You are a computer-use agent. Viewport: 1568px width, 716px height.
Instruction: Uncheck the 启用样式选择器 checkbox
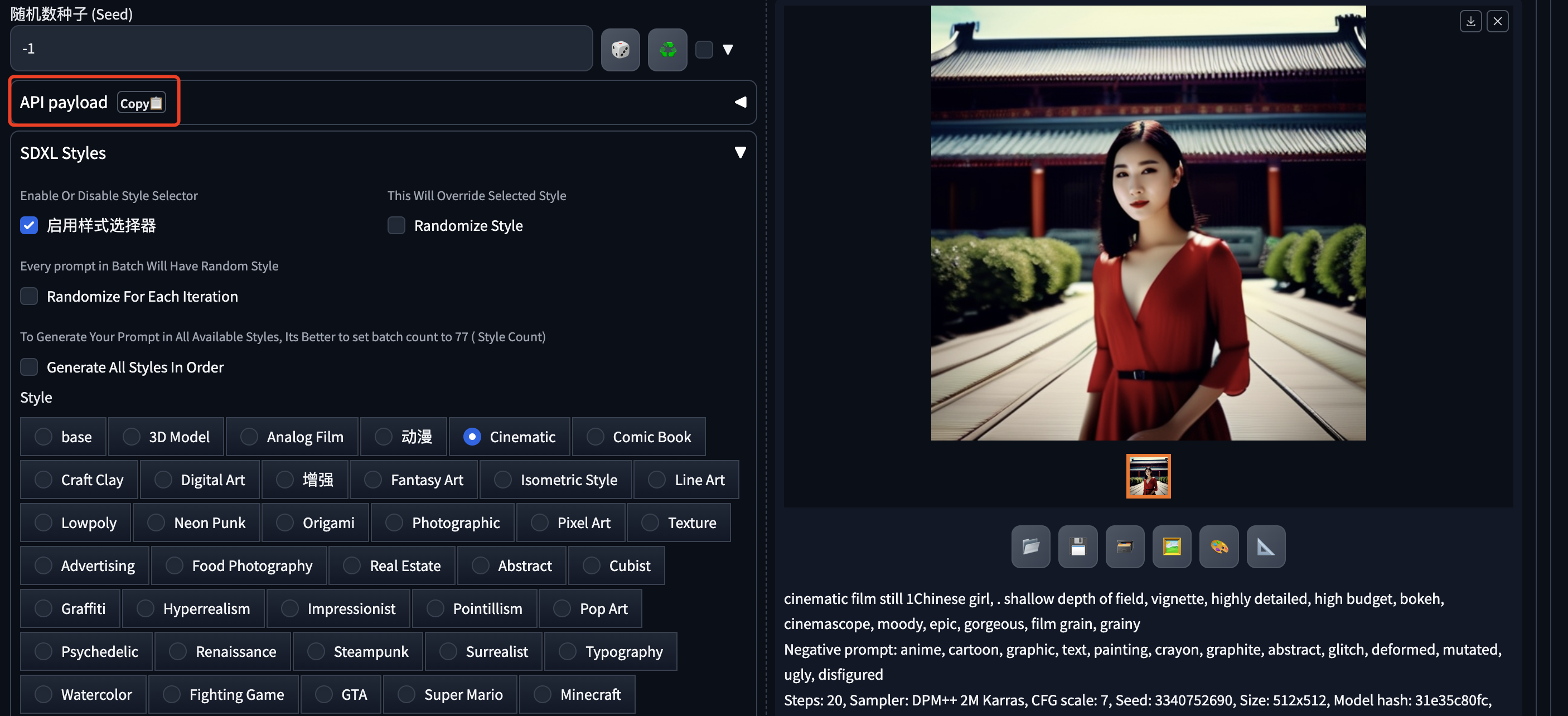click(29, 226)
